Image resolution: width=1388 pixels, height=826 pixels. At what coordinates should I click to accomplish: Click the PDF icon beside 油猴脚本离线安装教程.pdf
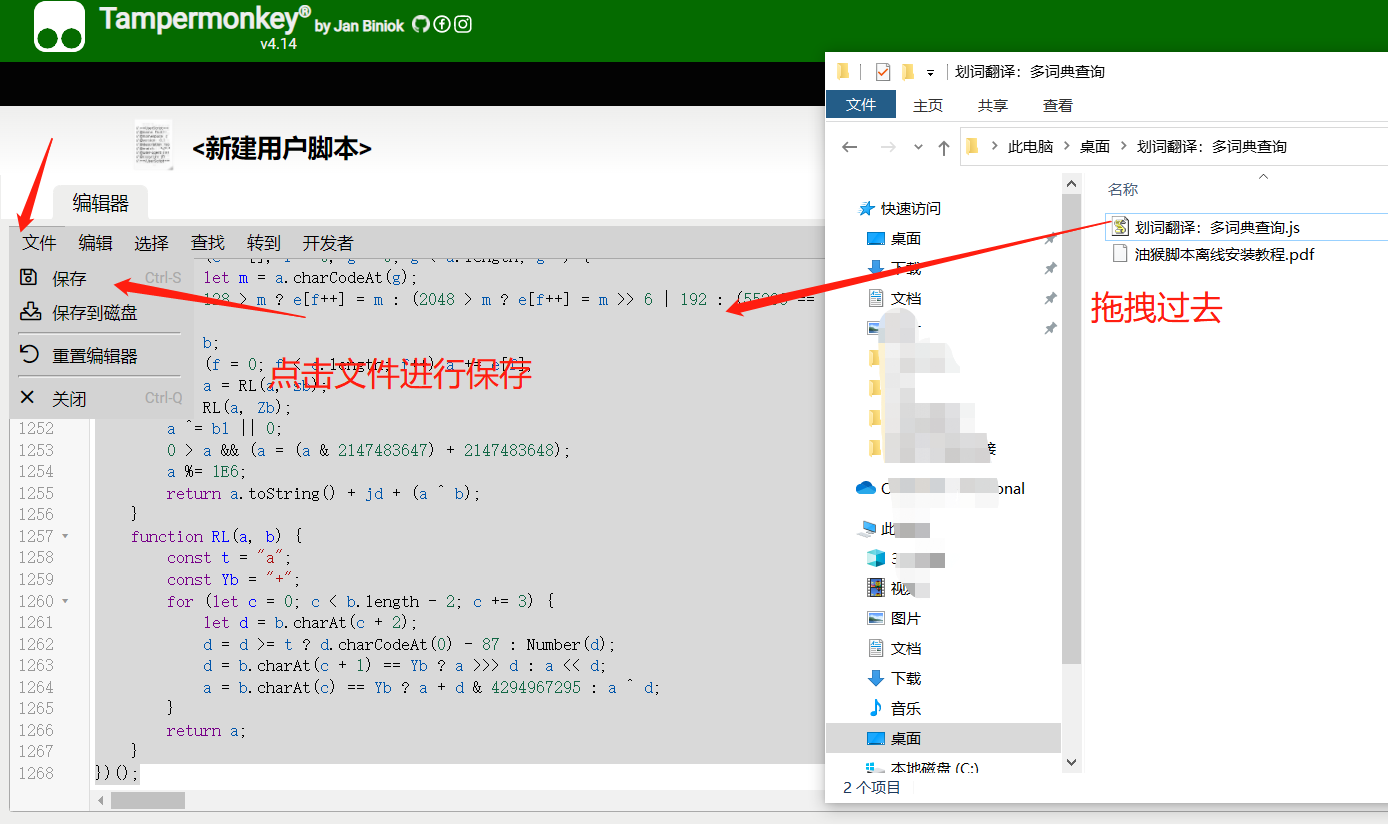1120,254
